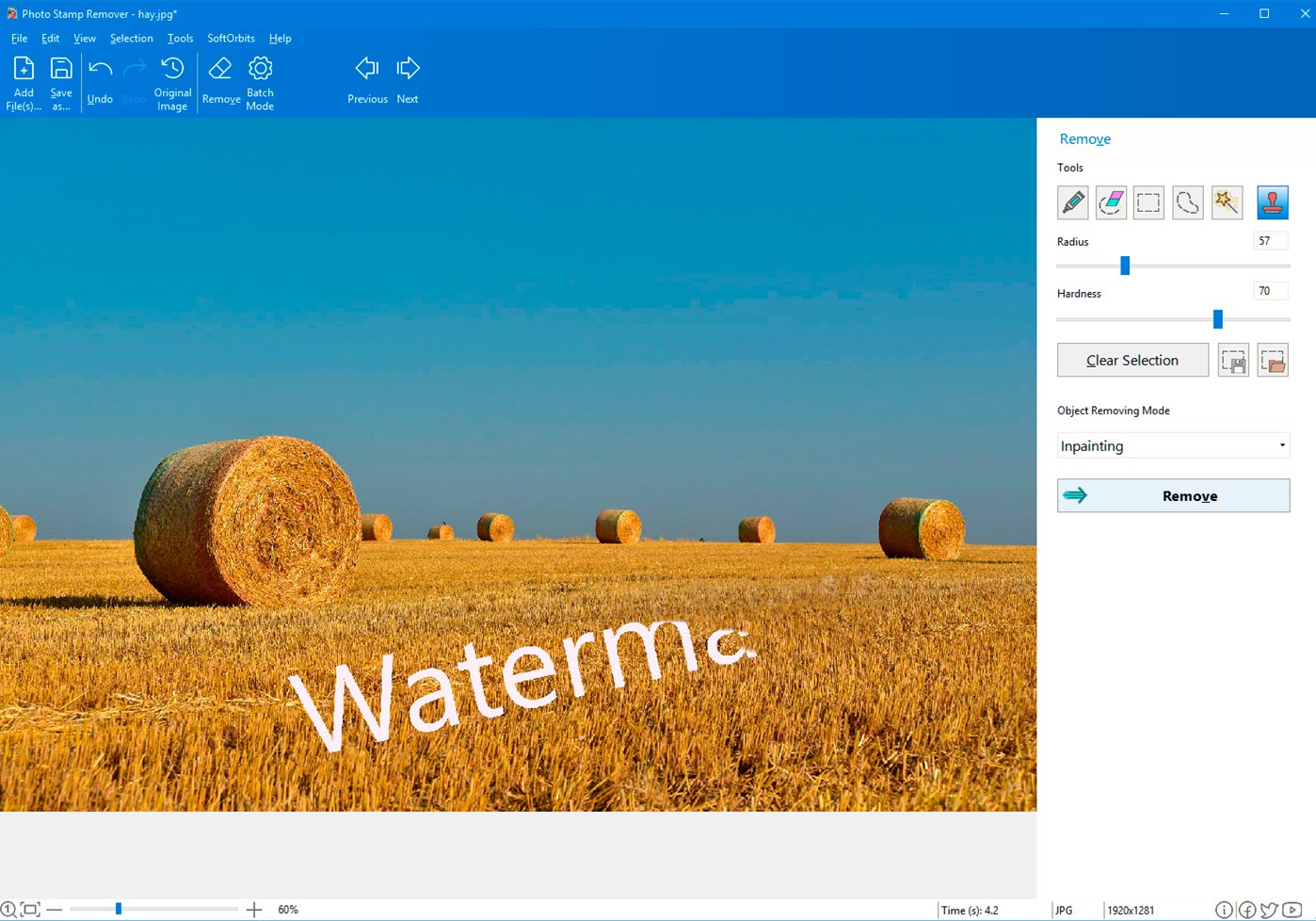Expand the Object Removing Mode dropdown

point(1173,445)
